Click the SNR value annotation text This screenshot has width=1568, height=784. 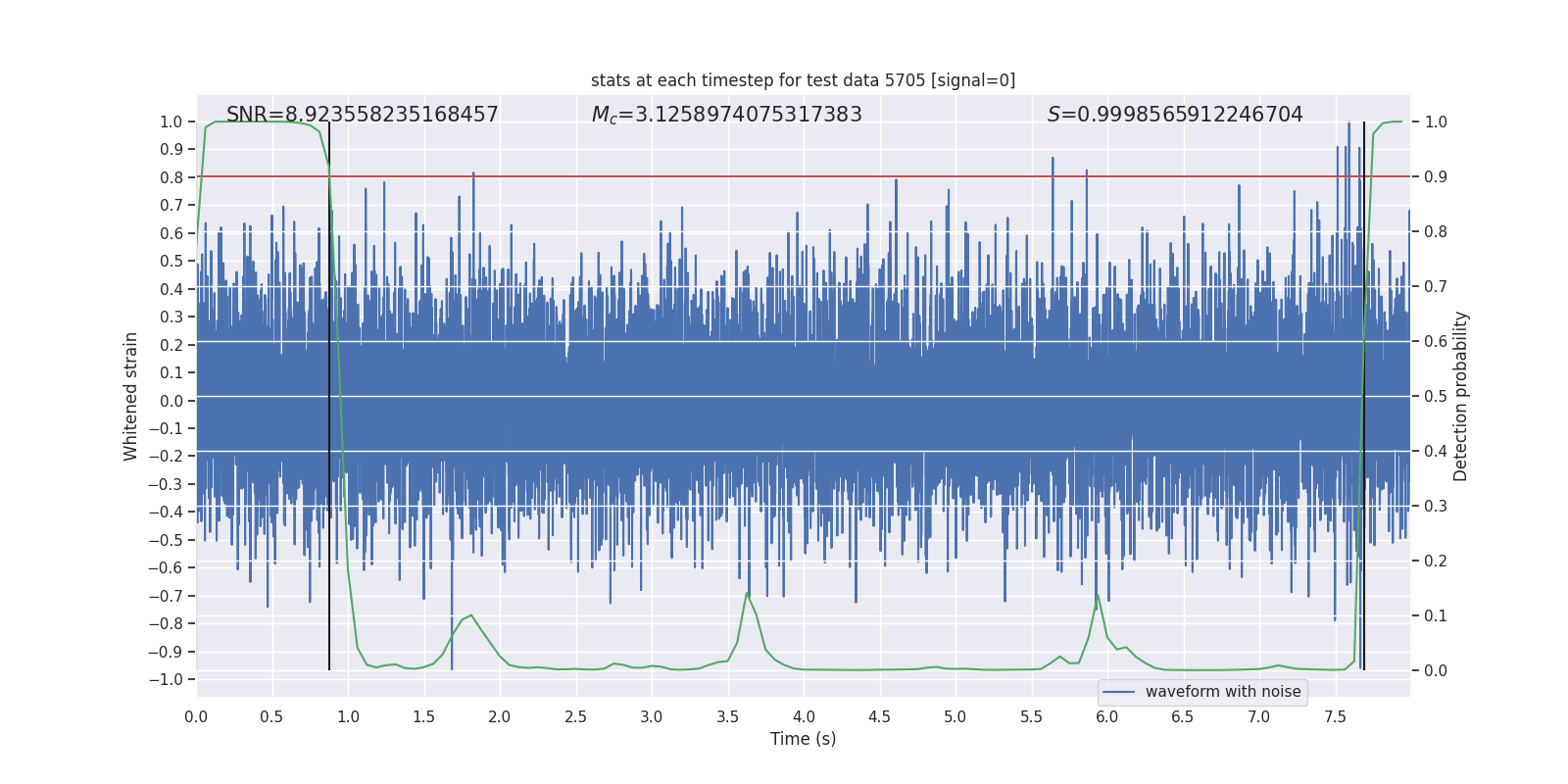pyautogui.click(x=362, y=115)
